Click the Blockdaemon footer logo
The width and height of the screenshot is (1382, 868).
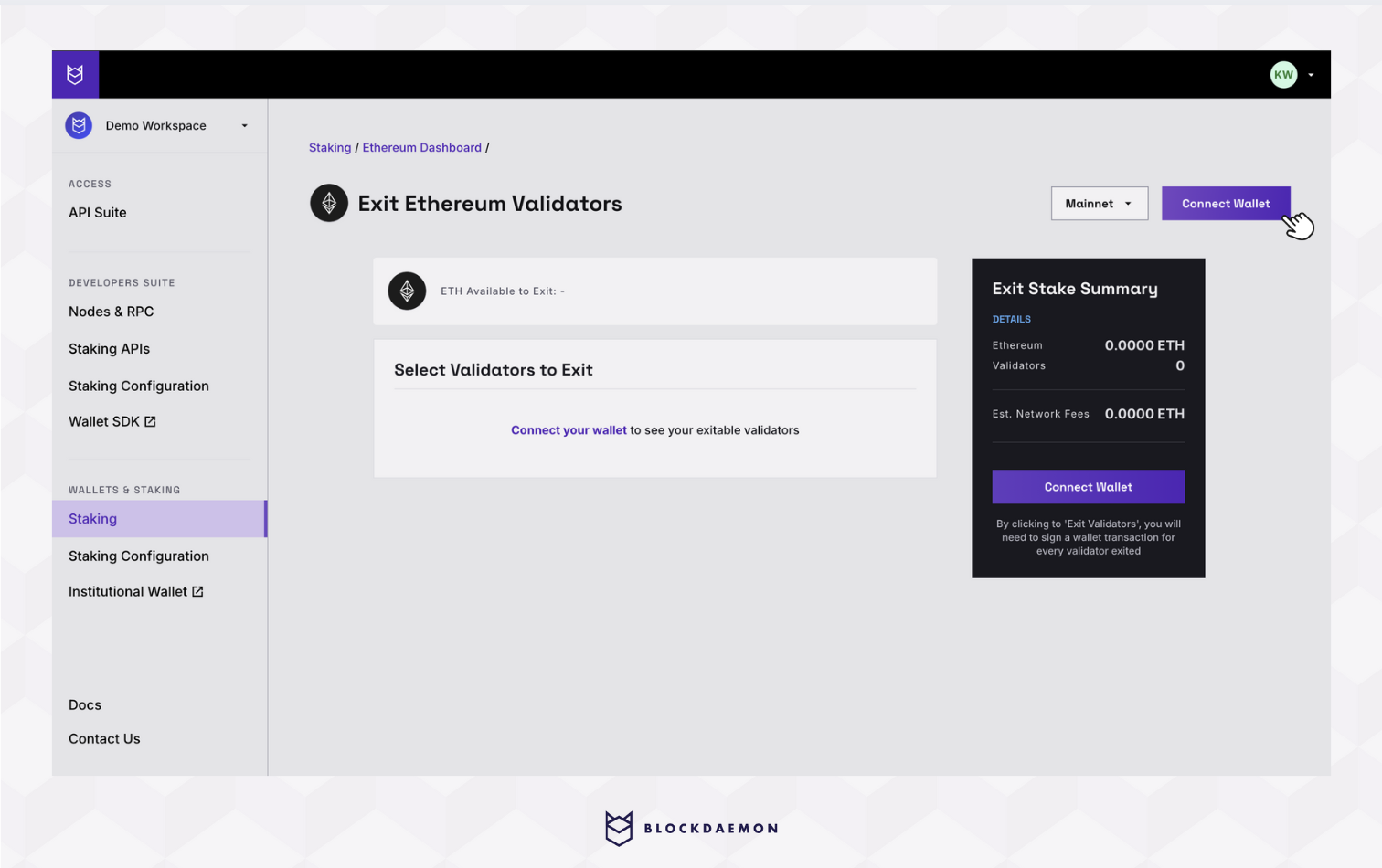pyautogui.click(x=691, y=828)
